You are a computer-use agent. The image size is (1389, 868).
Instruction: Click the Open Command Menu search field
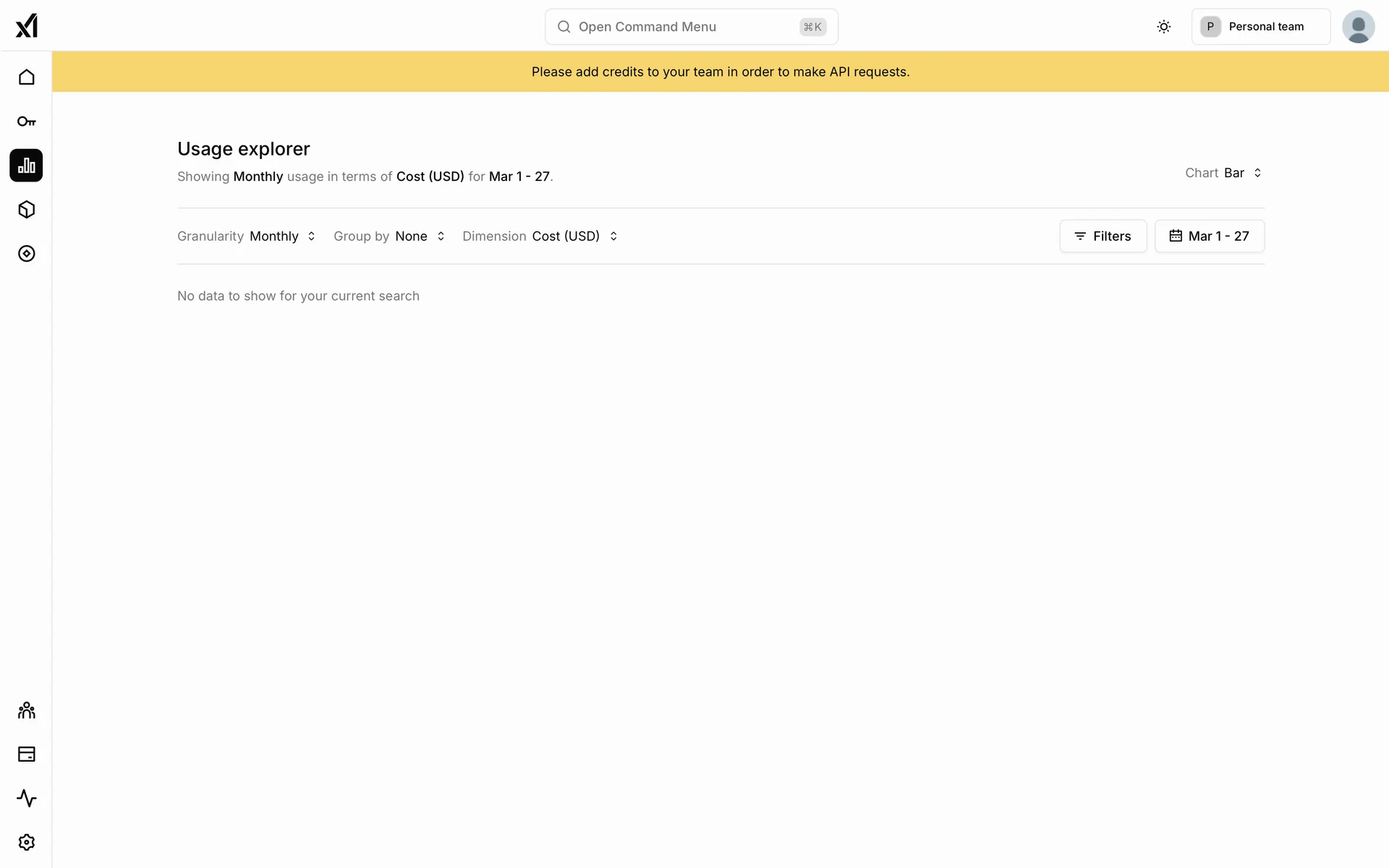tap(691, 27)
